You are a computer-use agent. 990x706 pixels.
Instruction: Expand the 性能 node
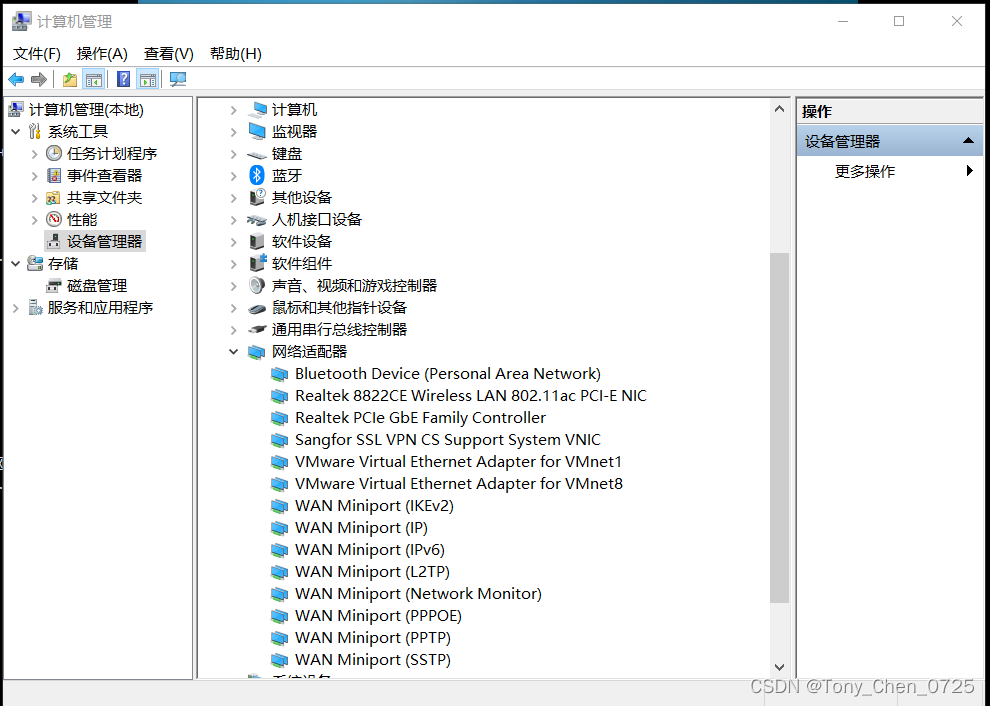click(x=35, y=220)
